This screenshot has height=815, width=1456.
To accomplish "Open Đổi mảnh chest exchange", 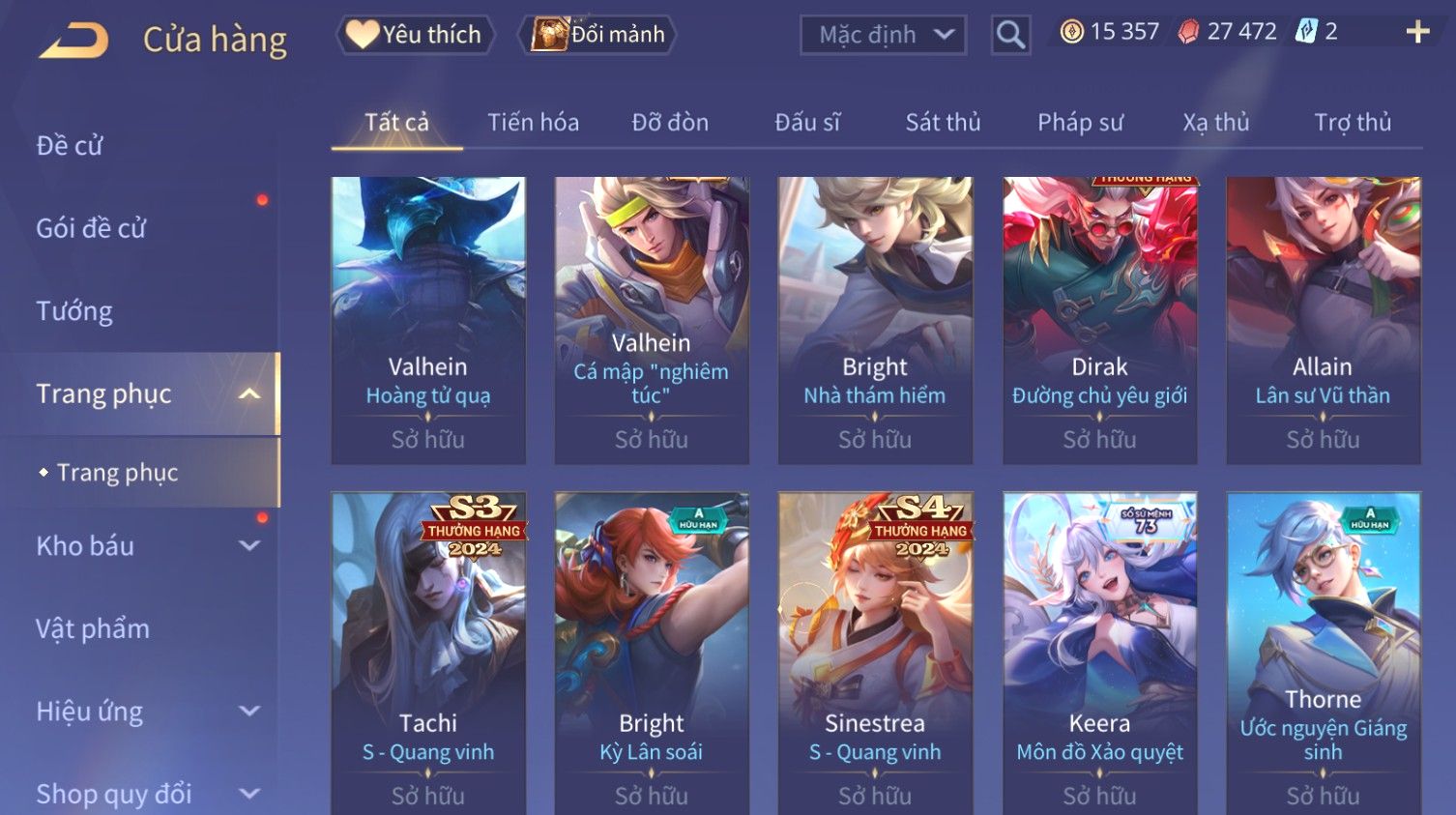I will pyautogui.click(x=597, y=35).
